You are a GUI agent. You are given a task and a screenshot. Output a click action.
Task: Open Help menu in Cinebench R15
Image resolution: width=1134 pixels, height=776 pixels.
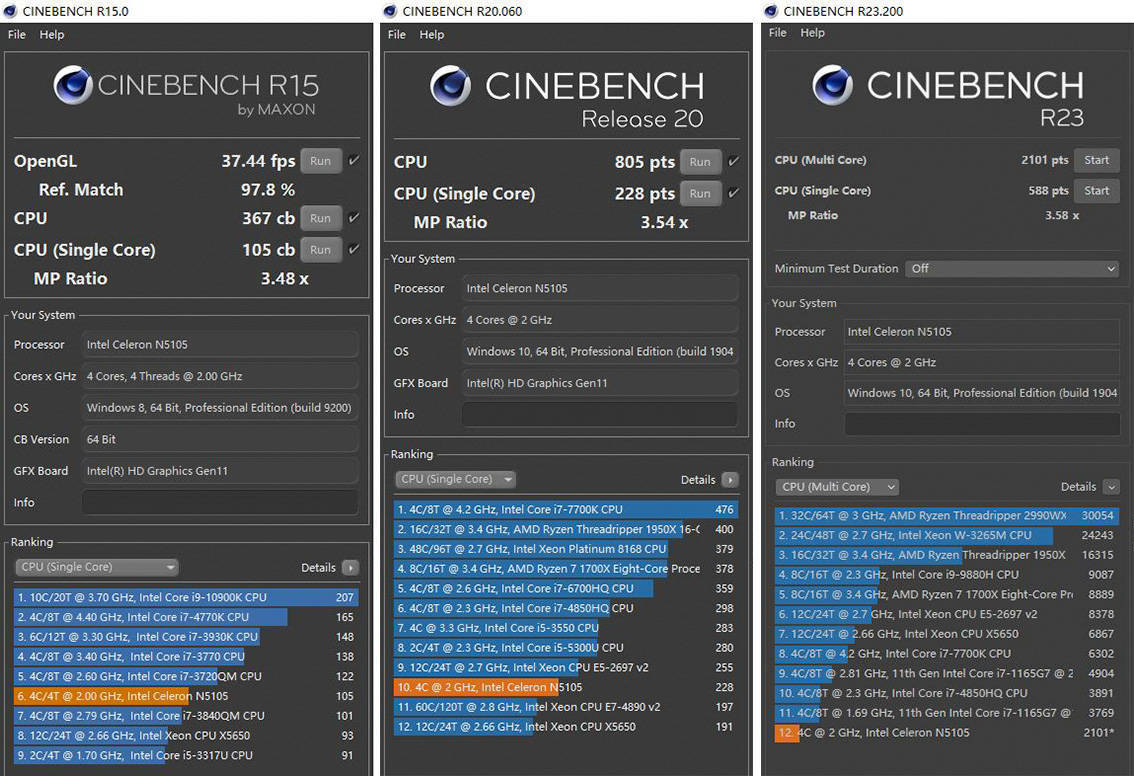(x=51, y=34)
